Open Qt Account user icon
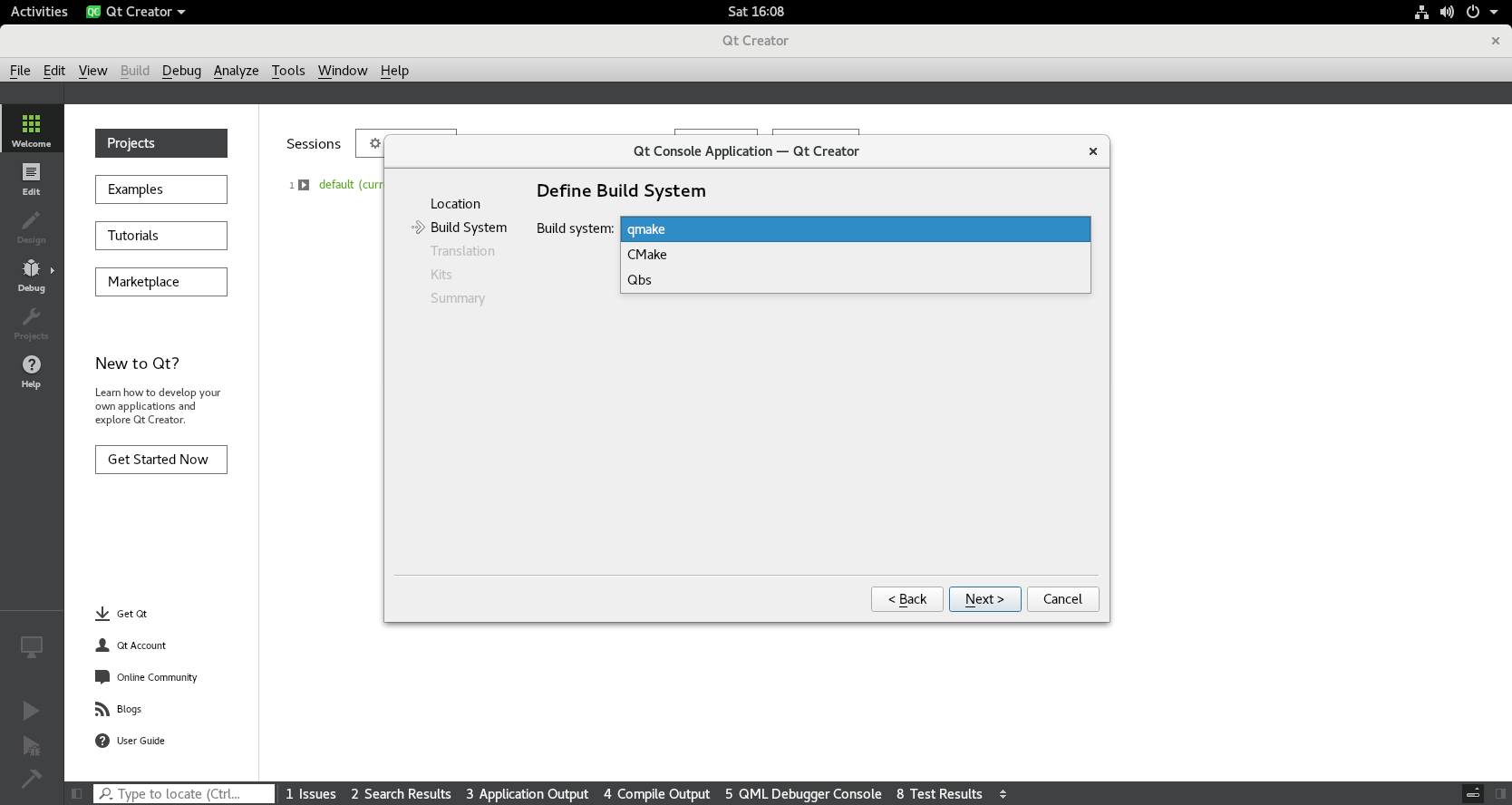1512x805 pixels. 102,645
